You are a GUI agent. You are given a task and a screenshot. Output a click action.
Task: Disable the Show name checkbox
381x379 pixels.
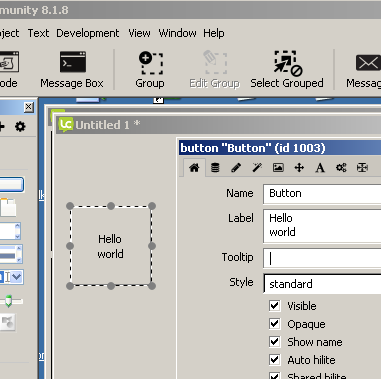pyautogui.click(x=275, y=342)
